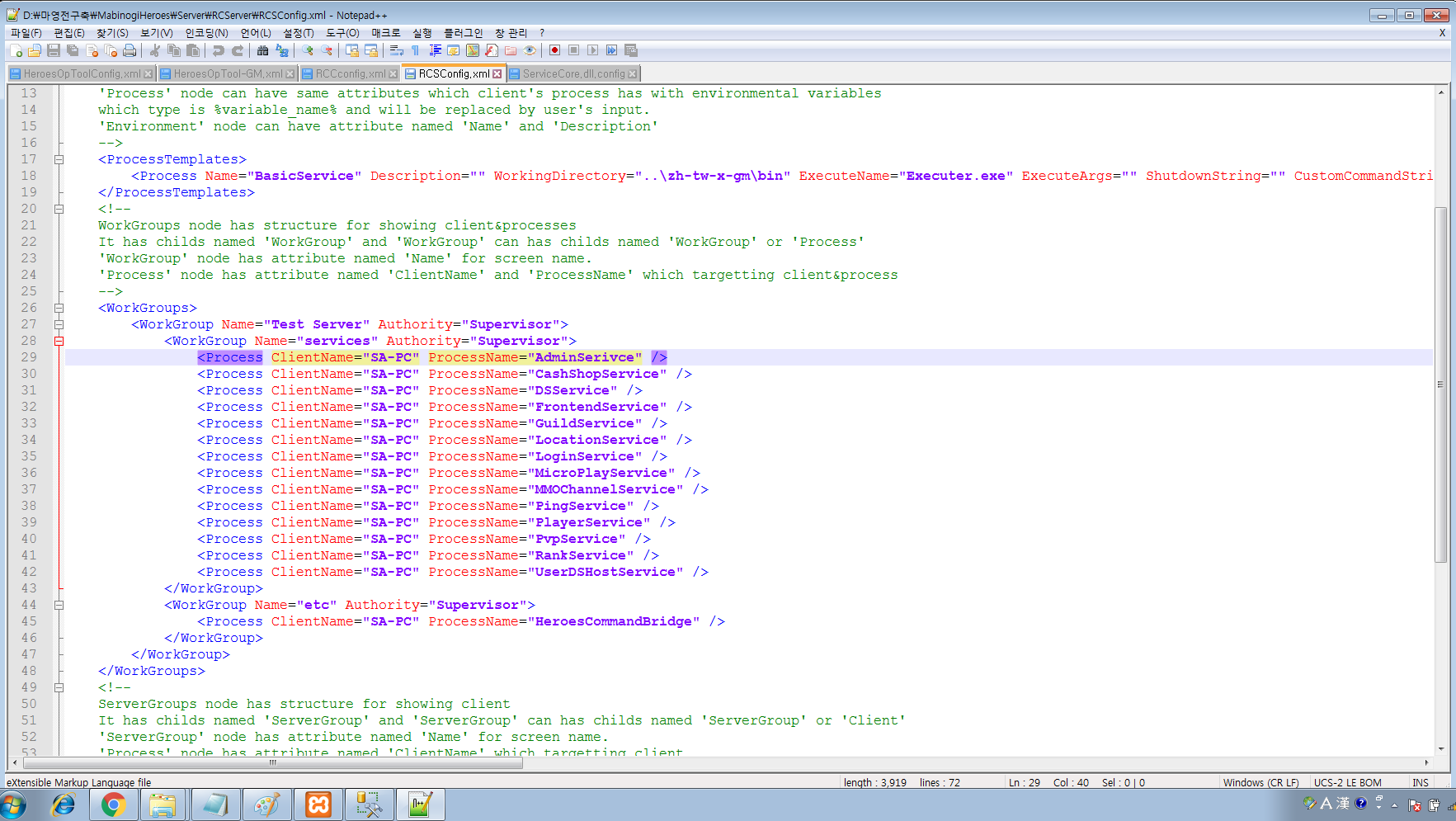Viewport: 1456px width, 821px height.
Task: Undo the last edit via toolbar
Action: 219,51
